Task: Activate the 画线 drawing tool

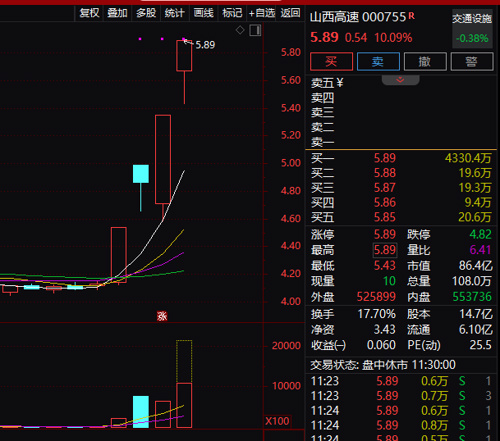Action: click(203, 13)
